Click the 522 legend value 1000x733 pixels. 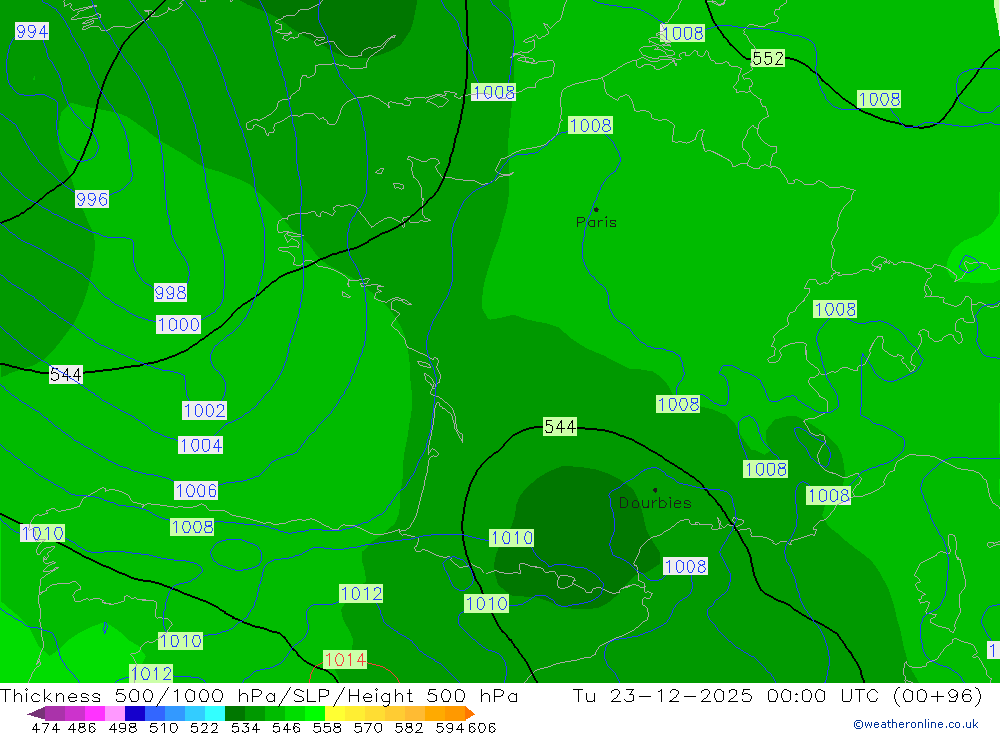click(205, 727)
